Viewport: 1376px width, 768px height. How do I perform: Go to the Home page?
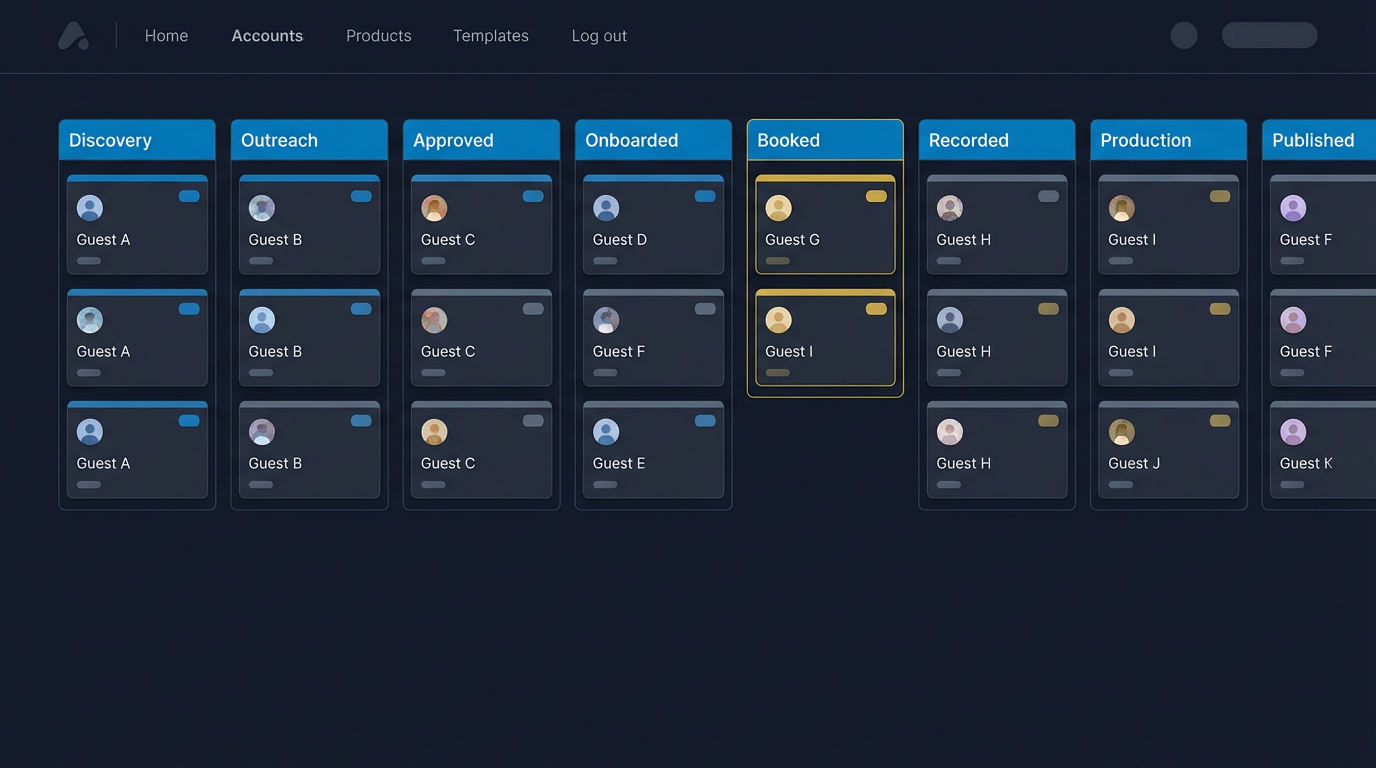(166, 36)
